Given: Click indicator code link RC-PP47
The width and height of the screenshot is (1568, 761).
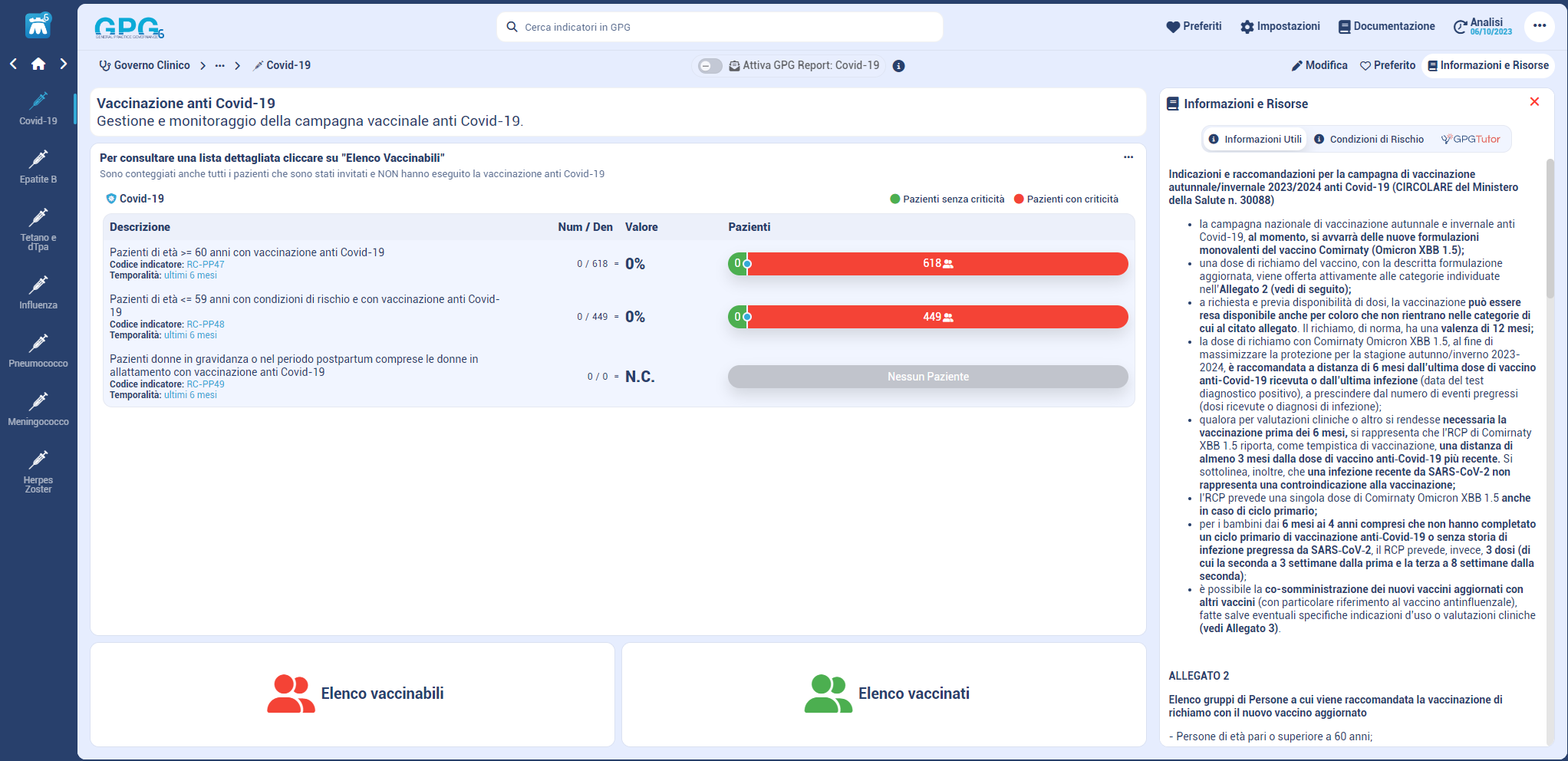Looking at the screenshot, I should click(x=206, y=265).
